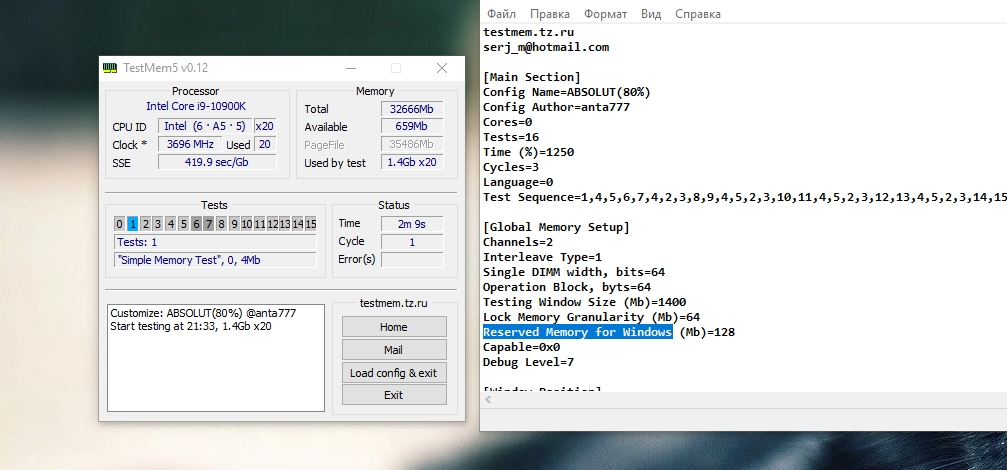Click the Cycle value field
The image size is (1007, 470).
(412, 241)
